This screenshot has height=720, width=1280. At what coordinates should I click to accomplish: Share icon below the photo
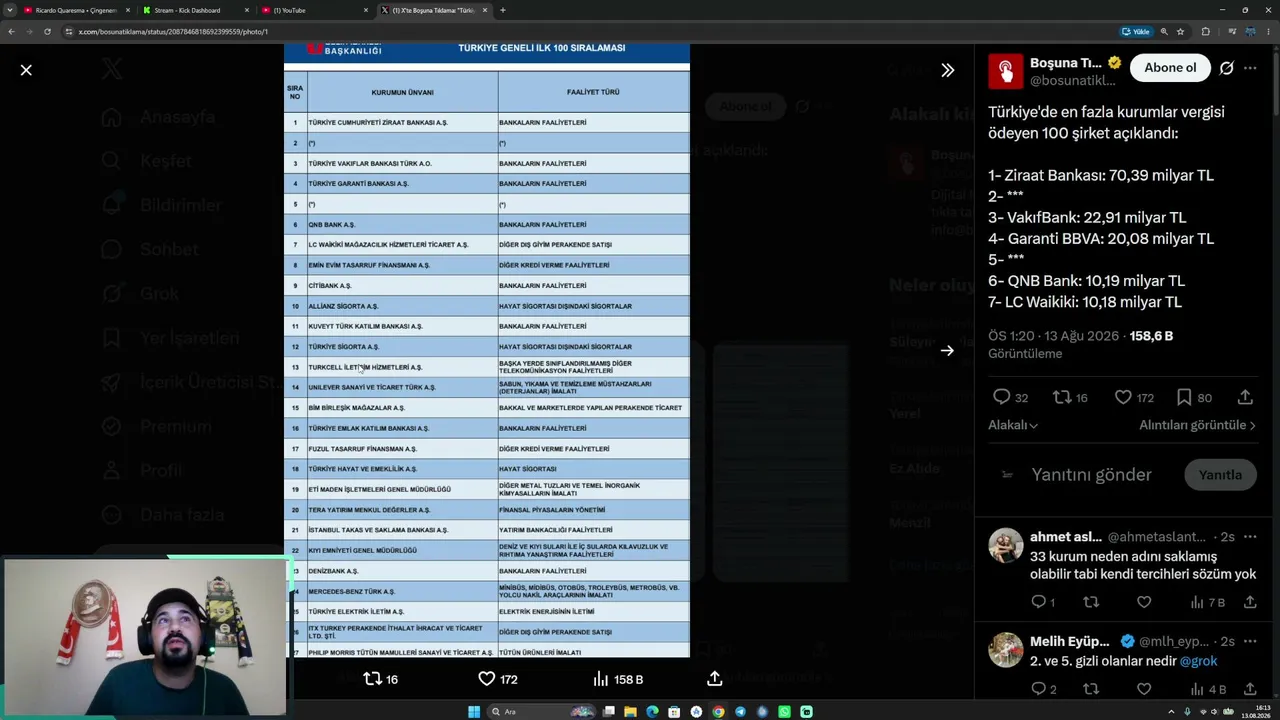pyautogui.click(x=714, y=679)
